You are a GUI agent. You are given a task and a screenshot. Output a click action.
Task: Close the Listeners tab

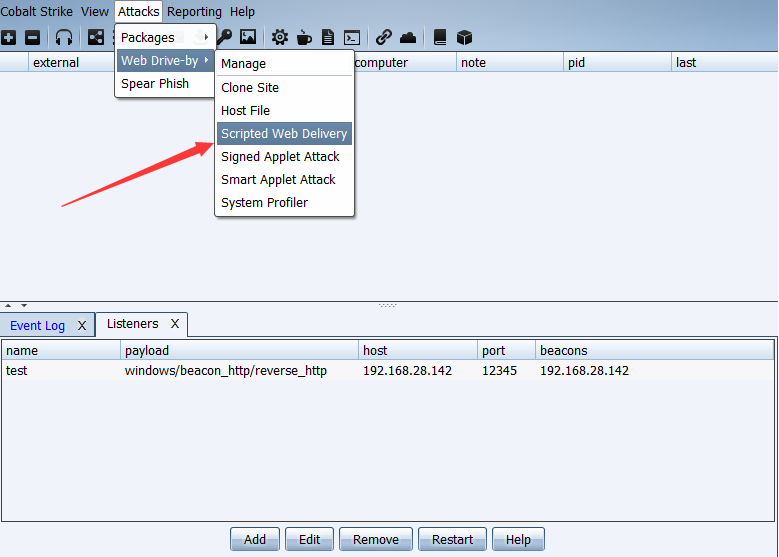[174, 324]
